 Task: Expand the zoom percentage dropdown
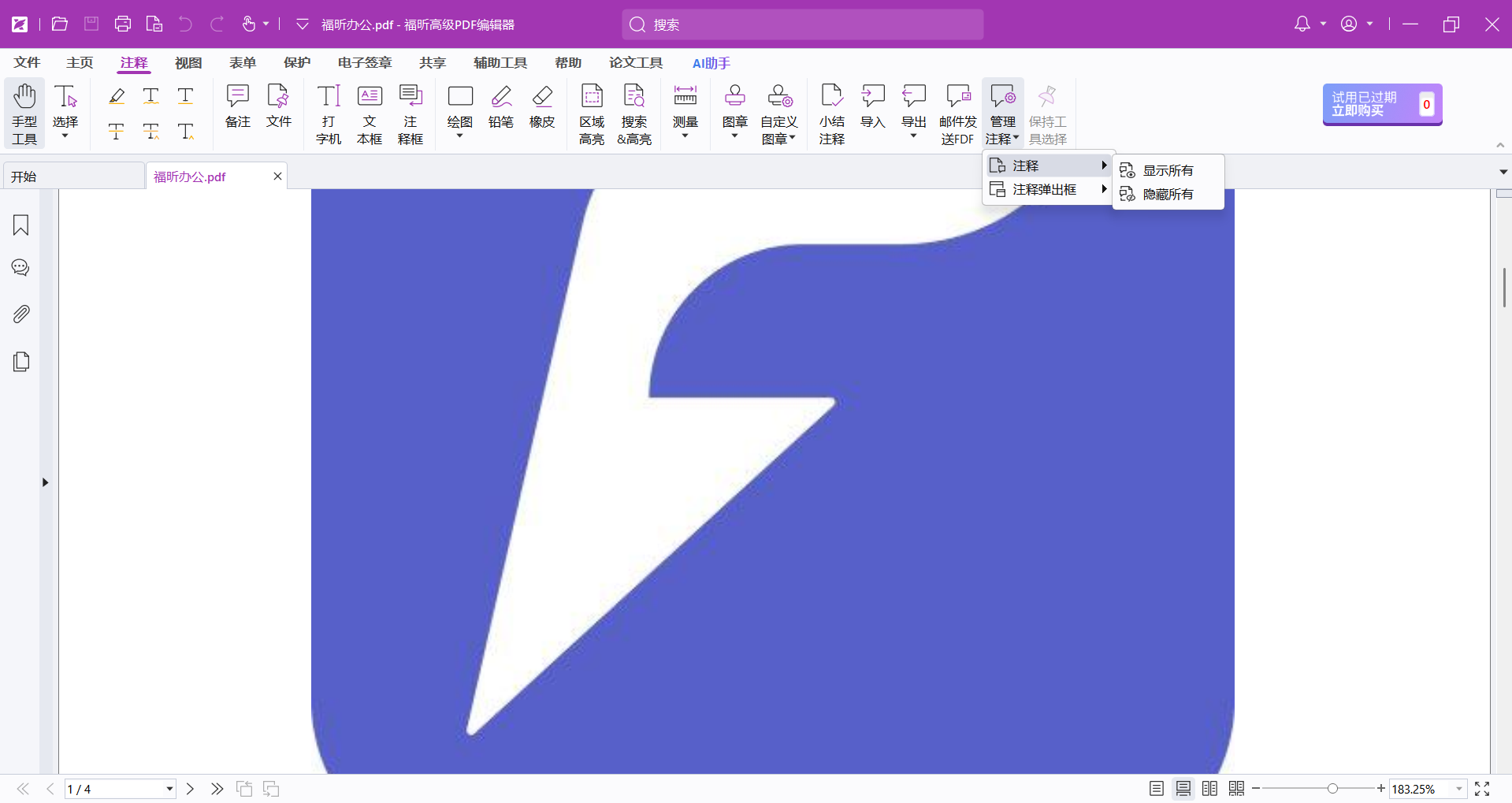[x=1459, y=789]
